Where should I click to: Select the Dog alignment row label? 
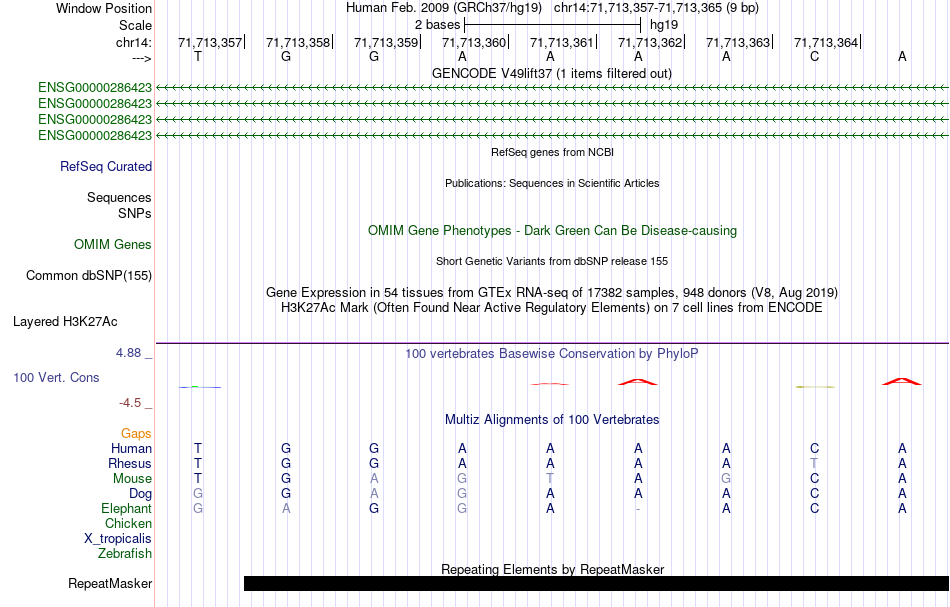(140, 494)
